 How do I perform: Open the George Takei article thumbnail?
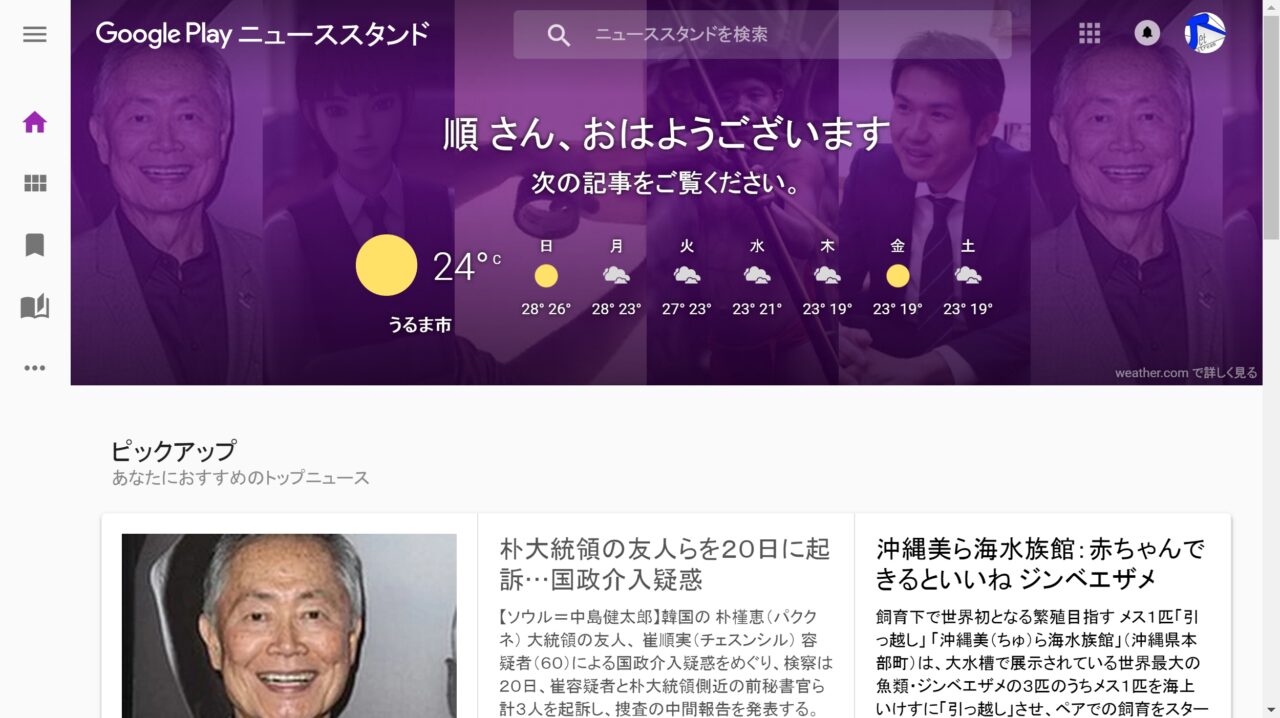point(289,625)
